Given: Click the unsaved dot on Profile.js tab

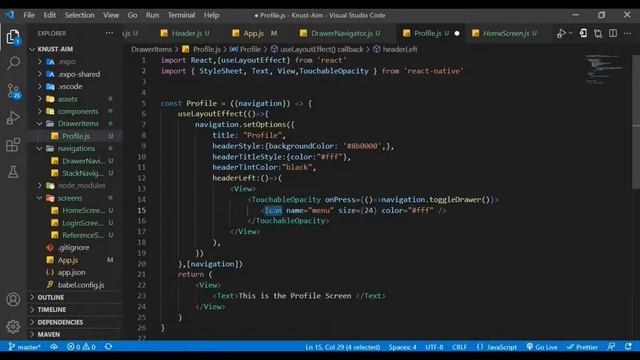Looking at the screenshot, I should tap(457, 33).
